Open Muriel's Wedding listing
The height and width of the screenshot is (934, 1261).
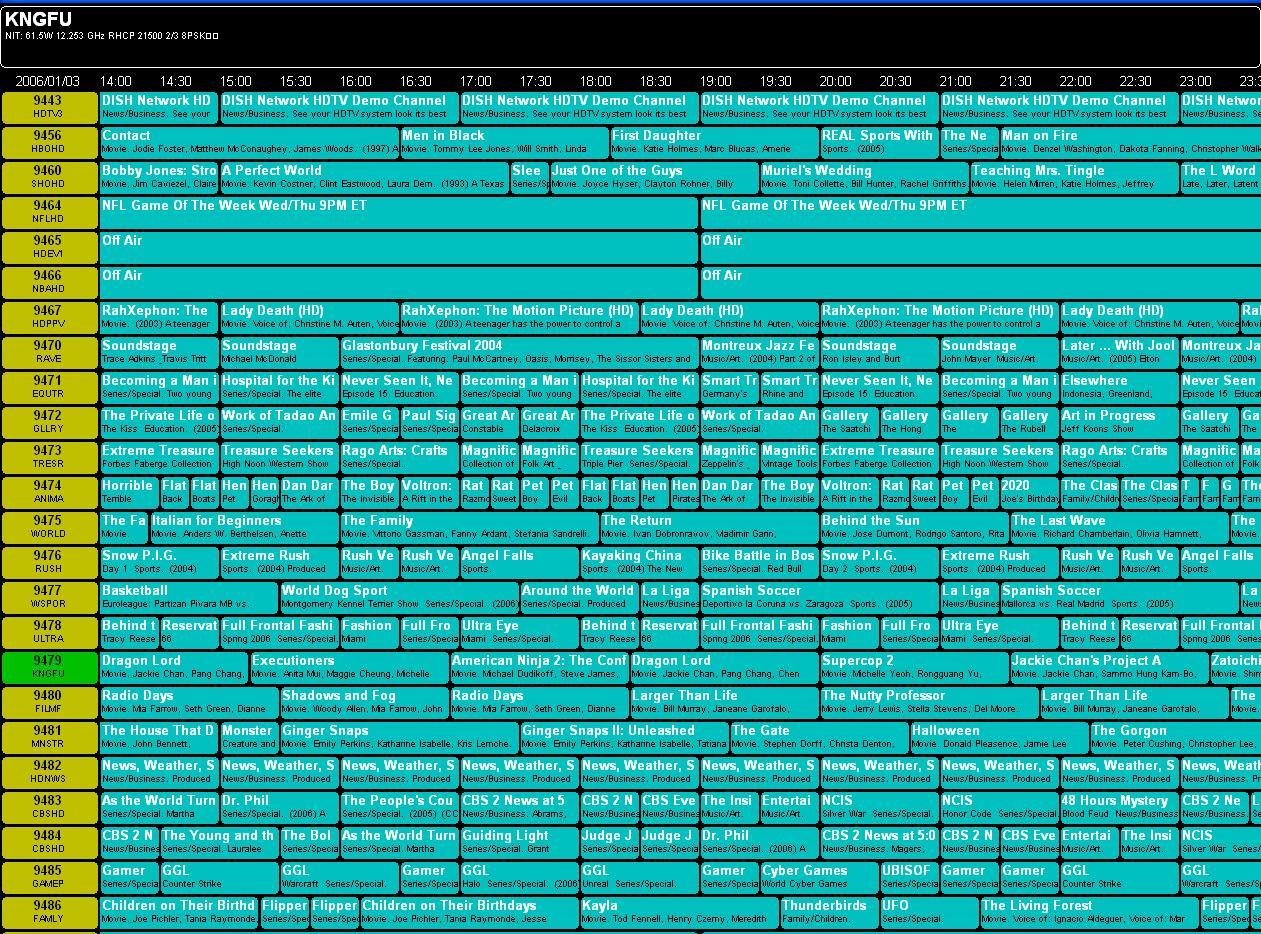tap(864, 177)
